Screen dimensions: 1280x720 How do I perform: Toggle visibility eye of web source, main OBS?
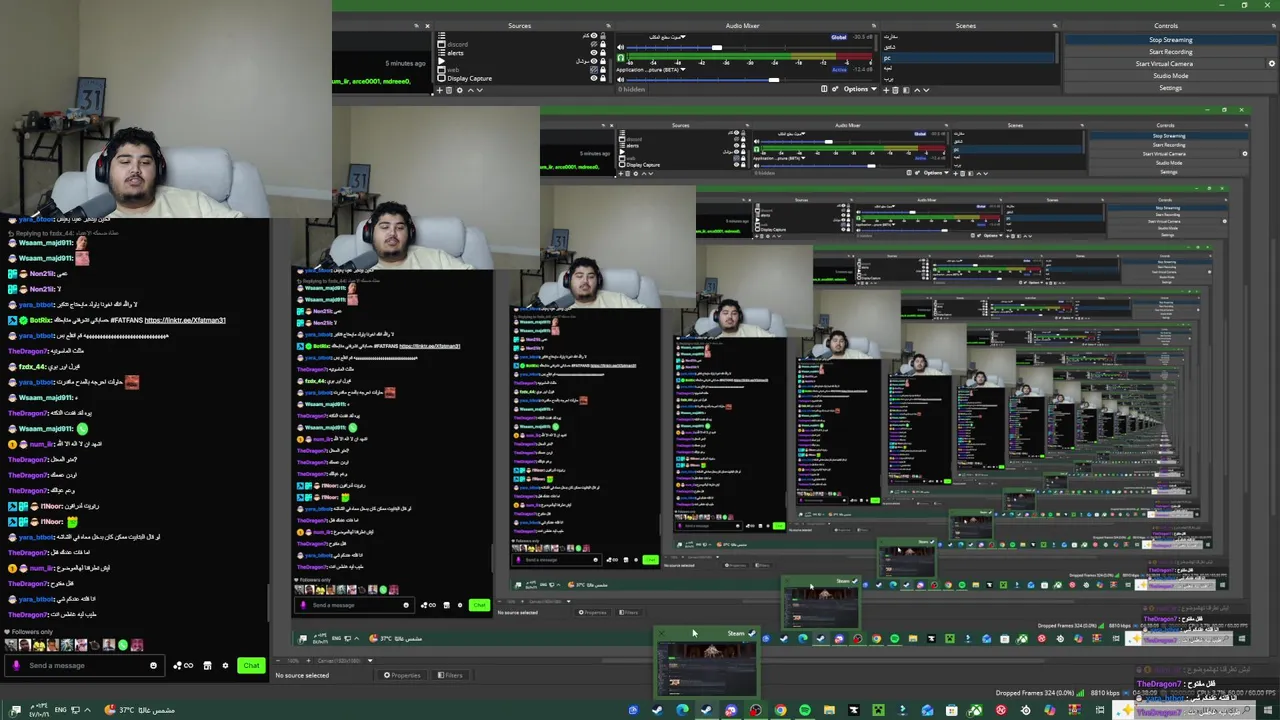pos(594,70)
